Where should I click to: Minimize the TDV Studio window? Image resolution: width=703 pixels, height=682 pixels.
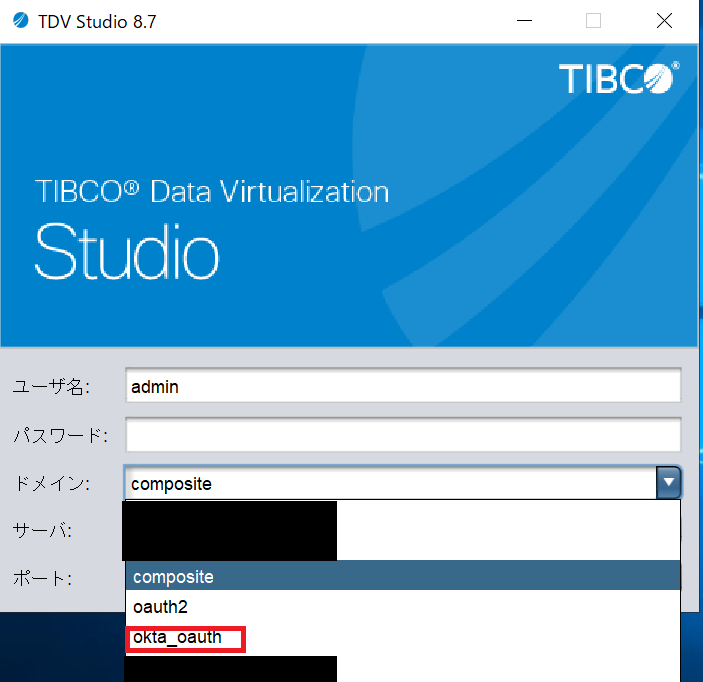click(x=524, y=21)
